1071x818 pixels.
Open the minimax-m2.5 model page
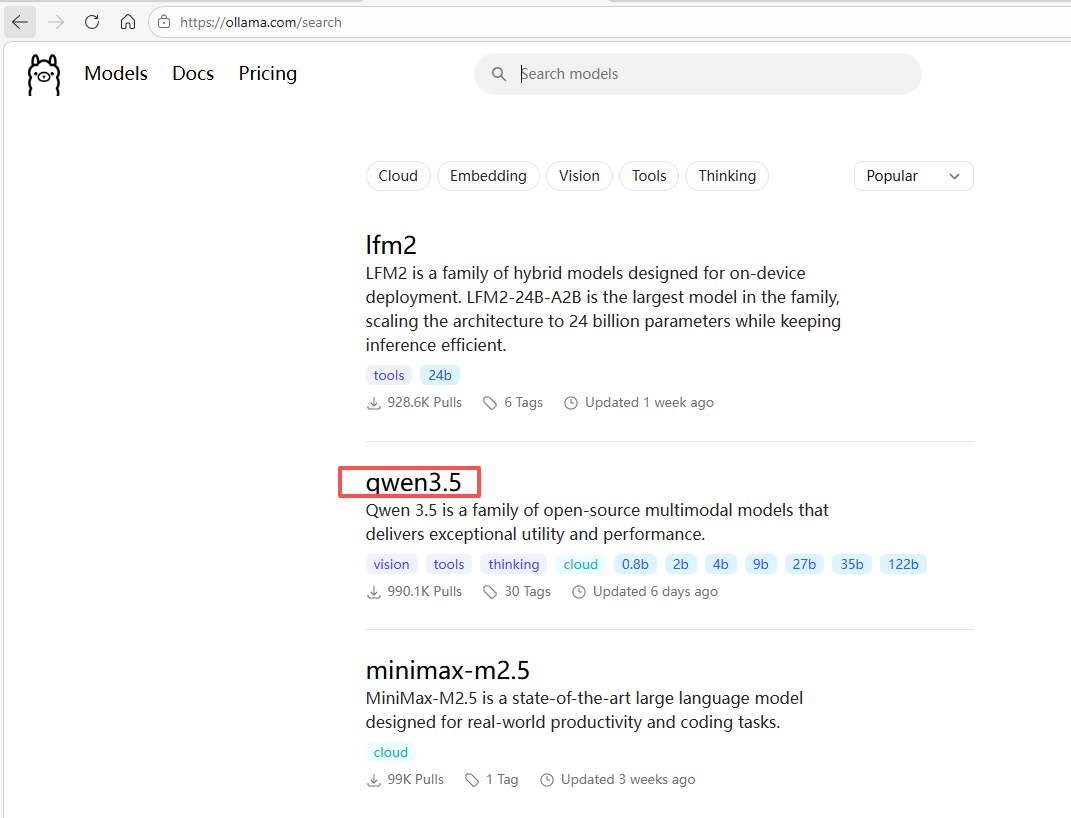point(447,671)
